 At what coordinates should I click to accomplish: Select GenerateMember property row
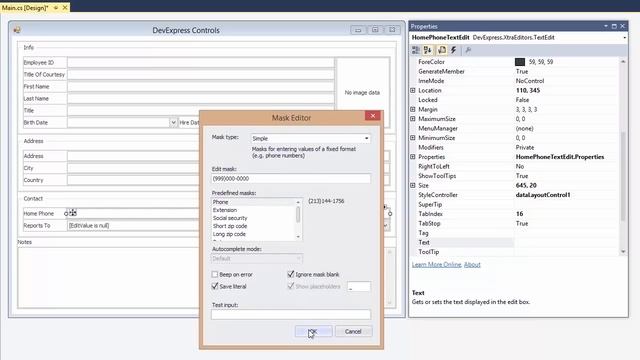tap(514, 71)
